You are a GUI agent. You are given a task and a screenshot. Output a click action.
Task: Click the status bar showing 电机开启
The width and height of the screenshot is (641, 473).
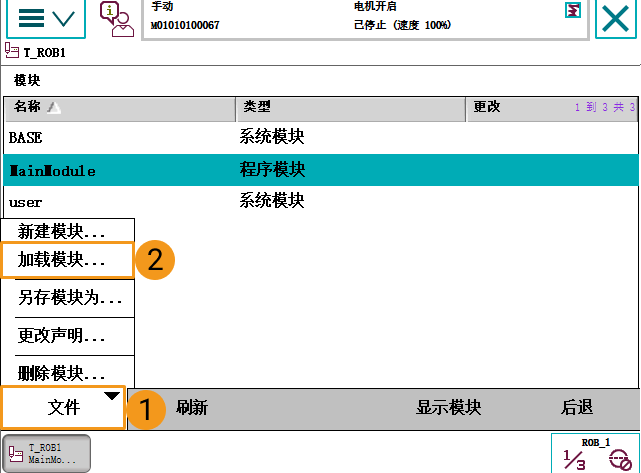tap(365, 18)
